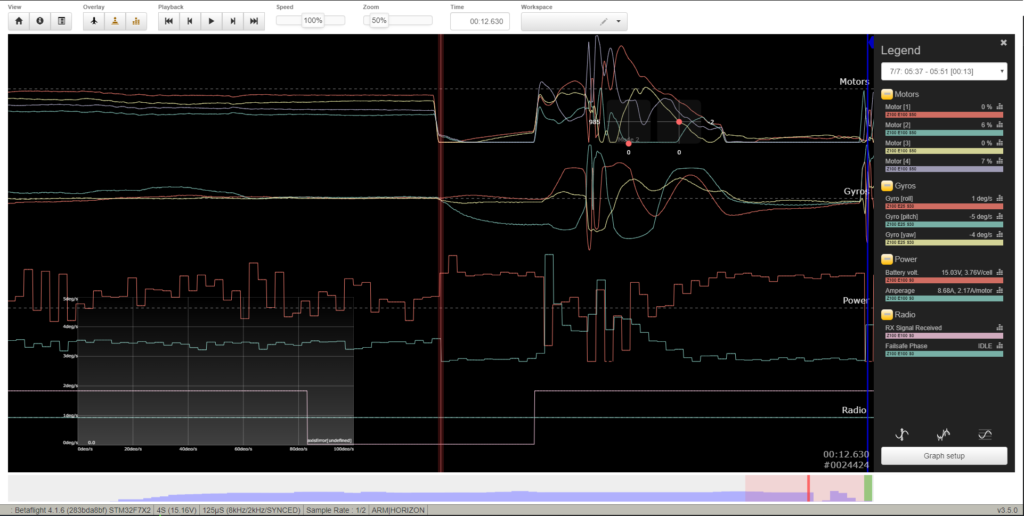Open the log selector 7/7: 05:37 - 05:51
Screen dimensions: 1024x516
944,71
